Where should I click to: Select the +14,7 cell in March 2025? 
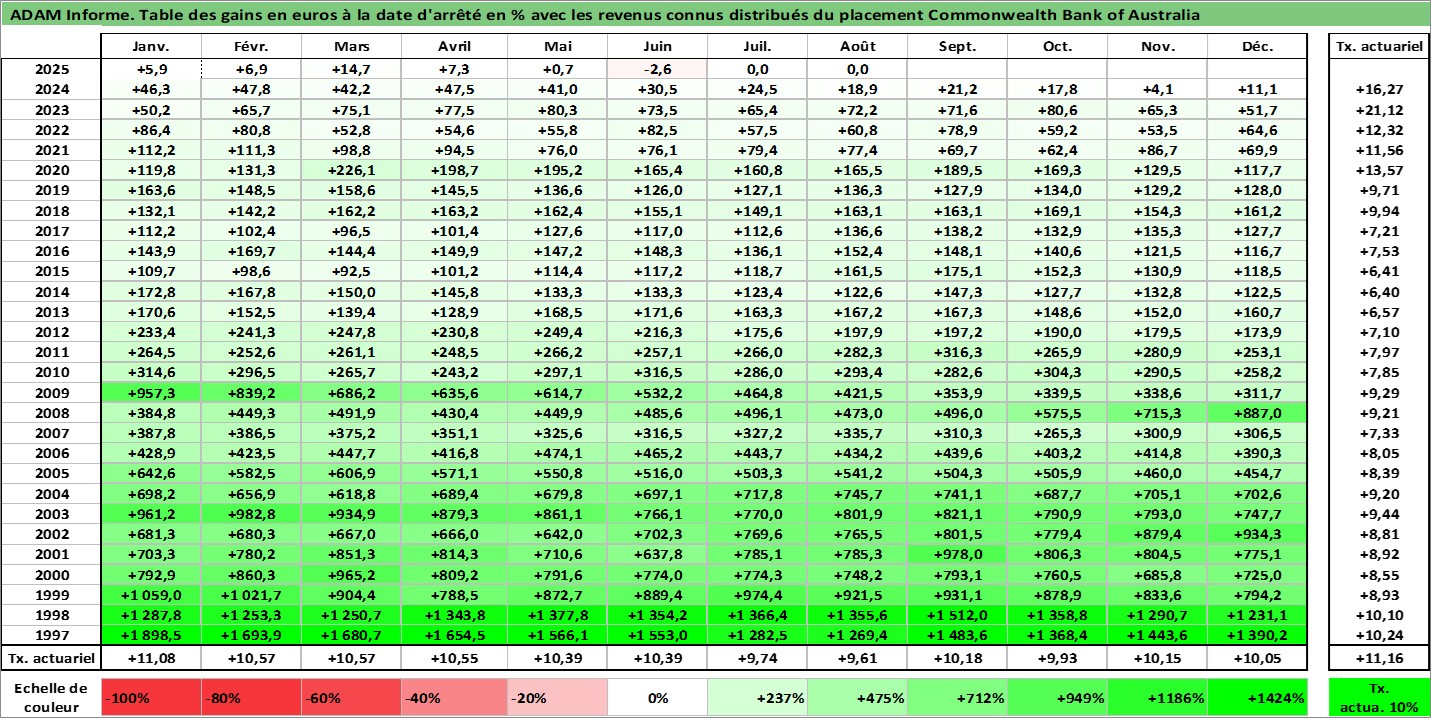tap(353, 69)
